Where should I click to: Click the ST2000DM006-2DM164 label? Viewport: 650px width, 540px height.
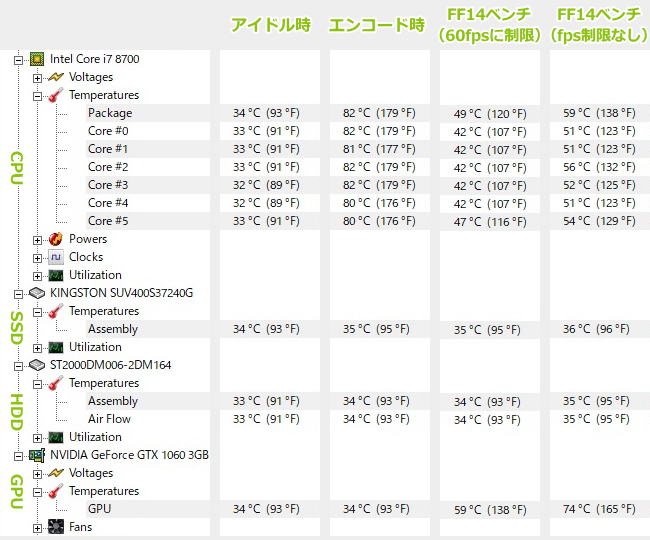click(111, 365)
